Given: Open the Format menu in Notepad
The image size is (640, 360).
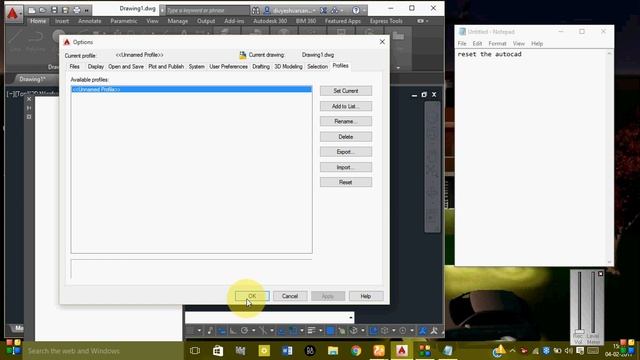Looking at the screenshot, I should click(497, 43).
